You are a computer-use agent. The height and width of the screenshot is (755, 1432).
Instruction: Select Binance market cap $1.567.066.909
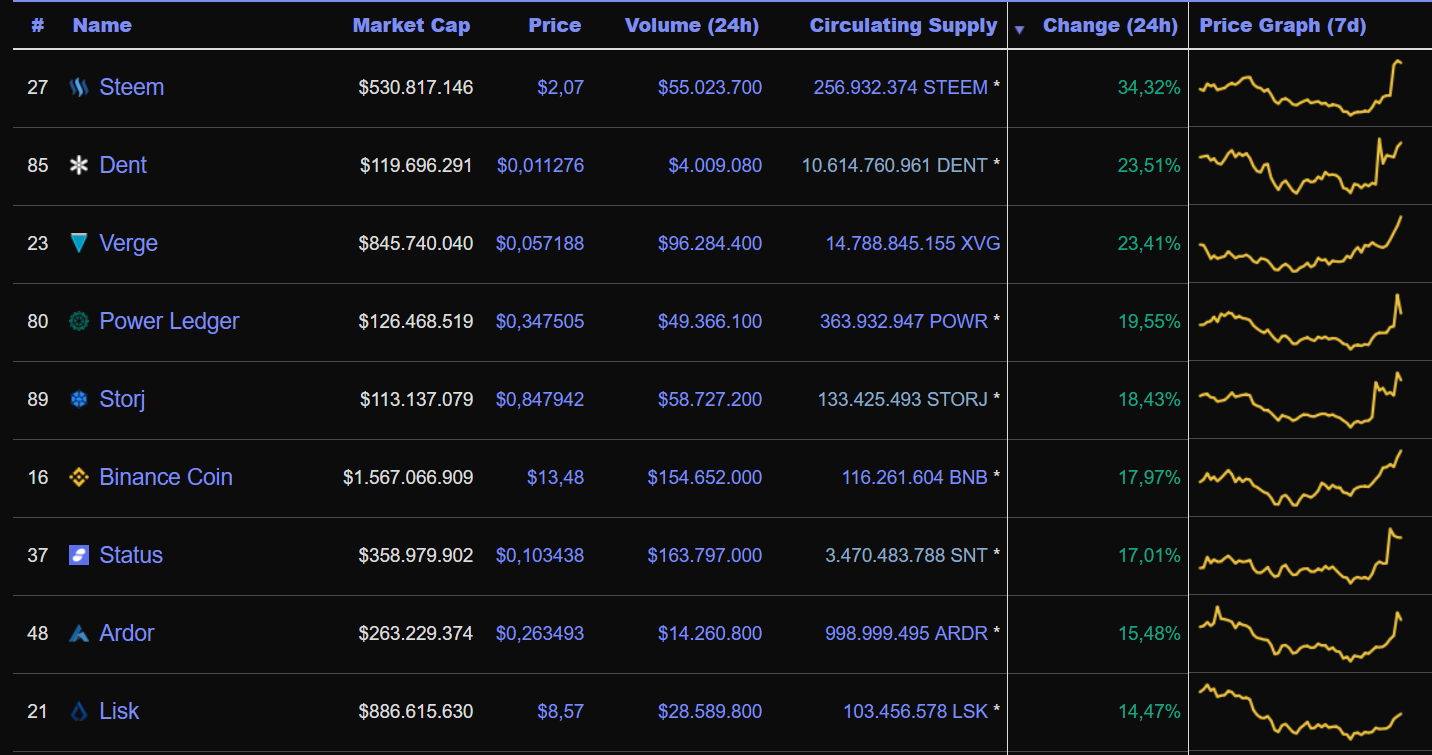408,478
